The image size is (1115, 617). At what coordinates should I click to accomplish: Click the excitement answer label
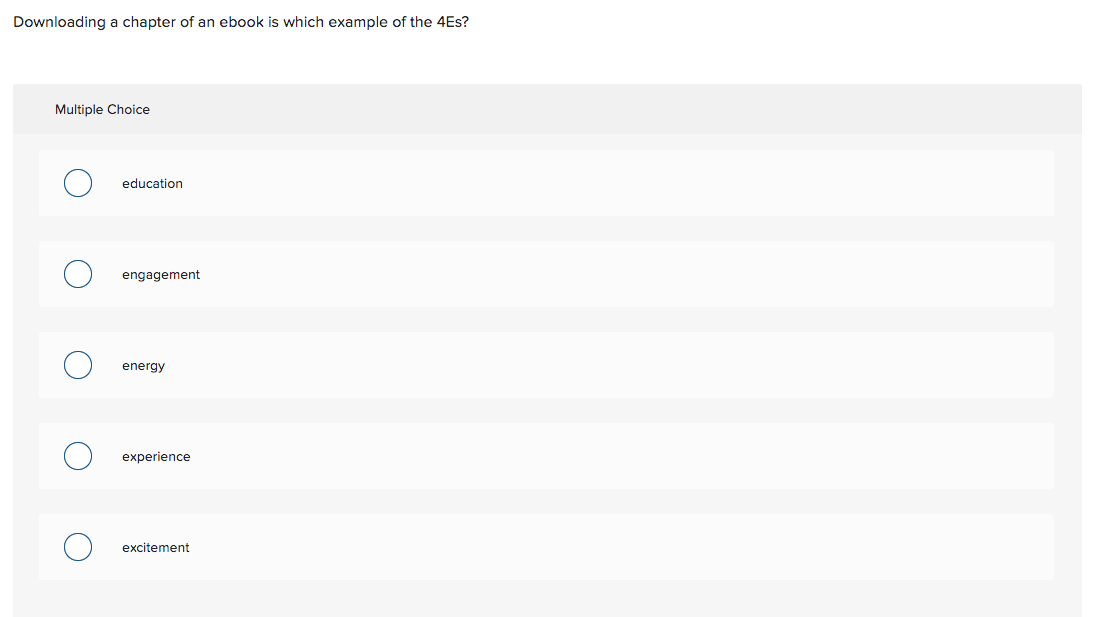click(x=156, y=547)
